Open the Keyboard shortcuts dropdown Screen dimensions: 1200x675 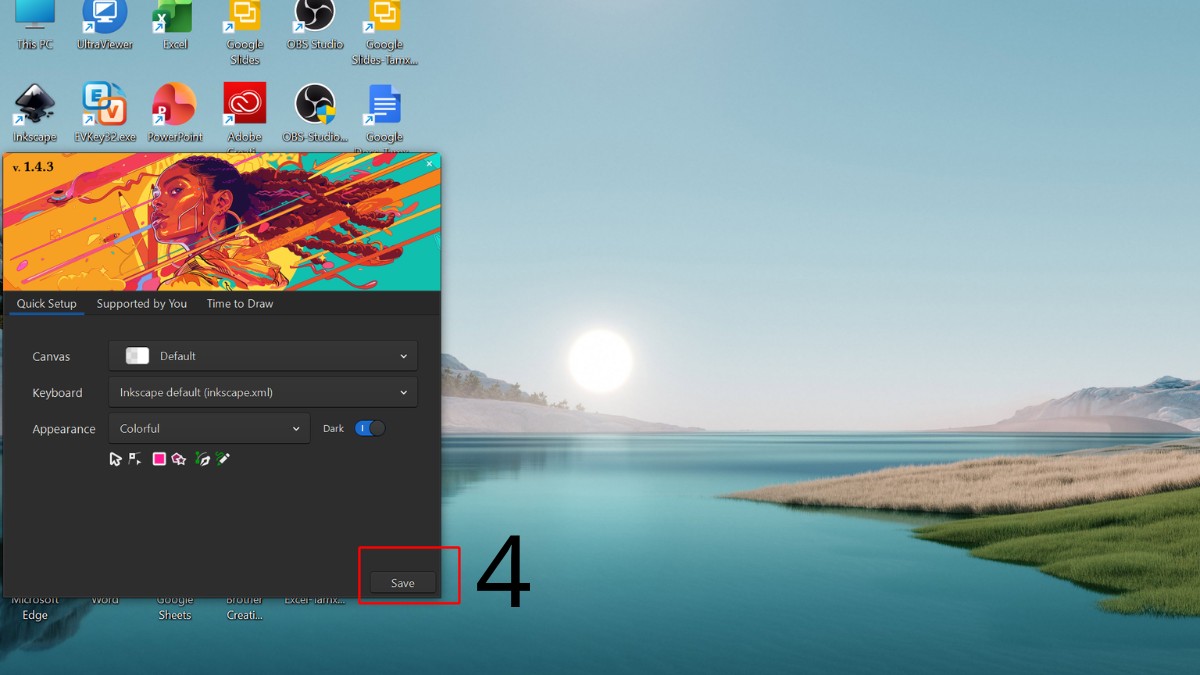click(262, 392)
